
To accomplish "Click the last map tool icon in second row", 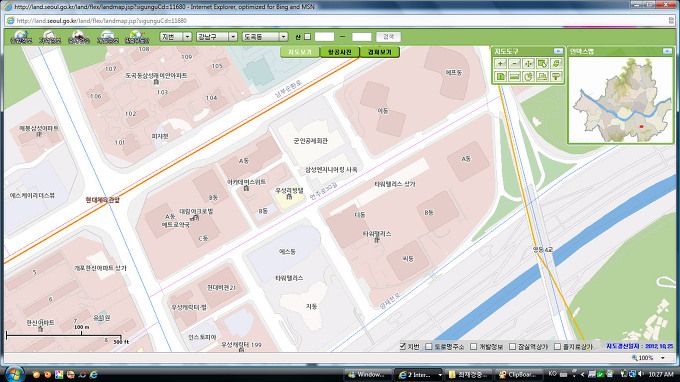I will click(556, 77).
